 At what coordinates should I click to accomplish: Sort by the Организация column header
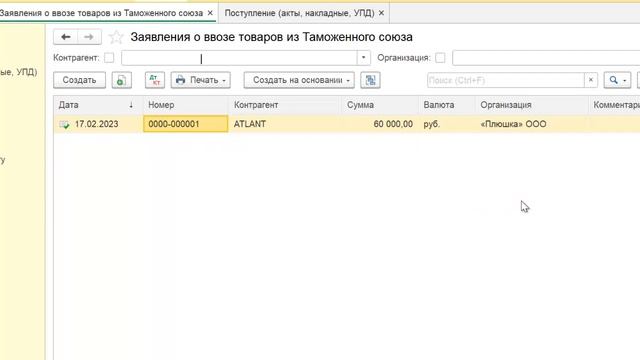(532, 105)
